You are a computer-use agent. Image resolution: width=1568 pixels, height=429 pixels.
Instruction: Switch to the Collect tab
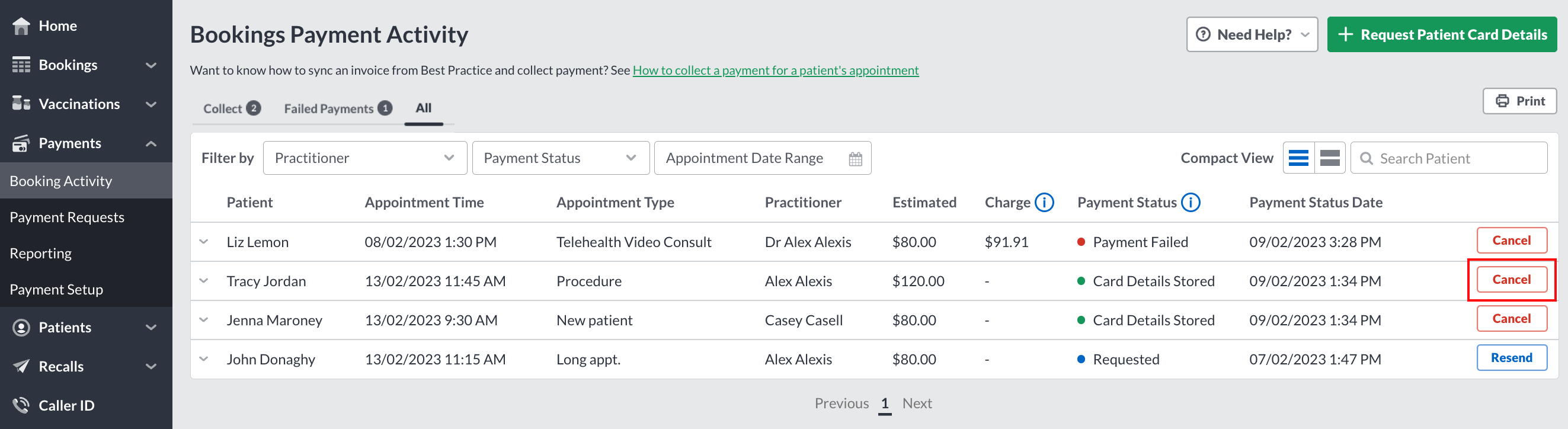(232, 108)
